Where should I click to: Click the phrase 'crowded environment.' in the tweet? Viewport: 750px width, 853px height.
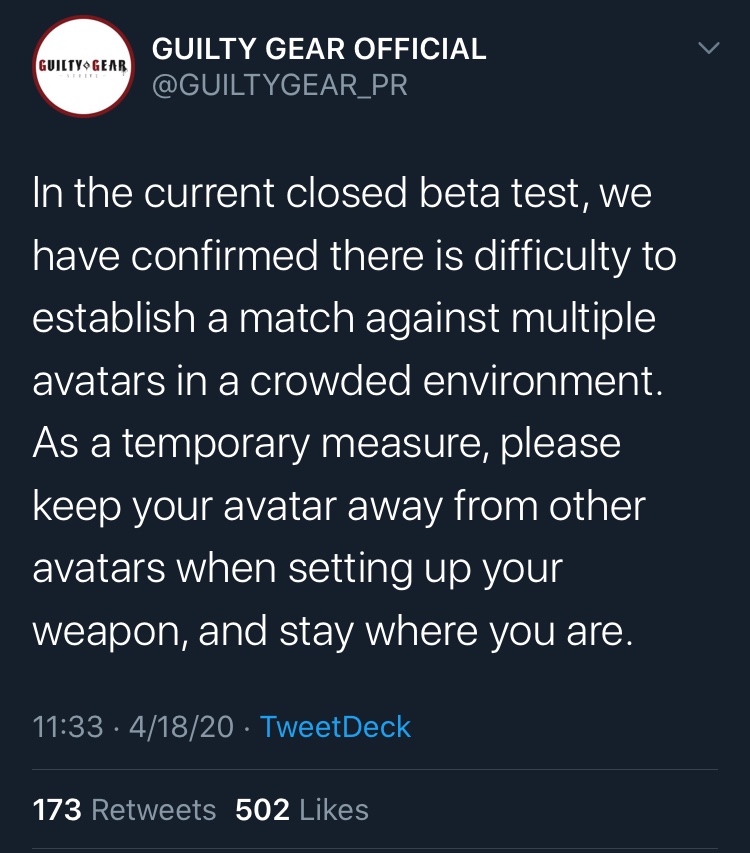tap(456, 381)
